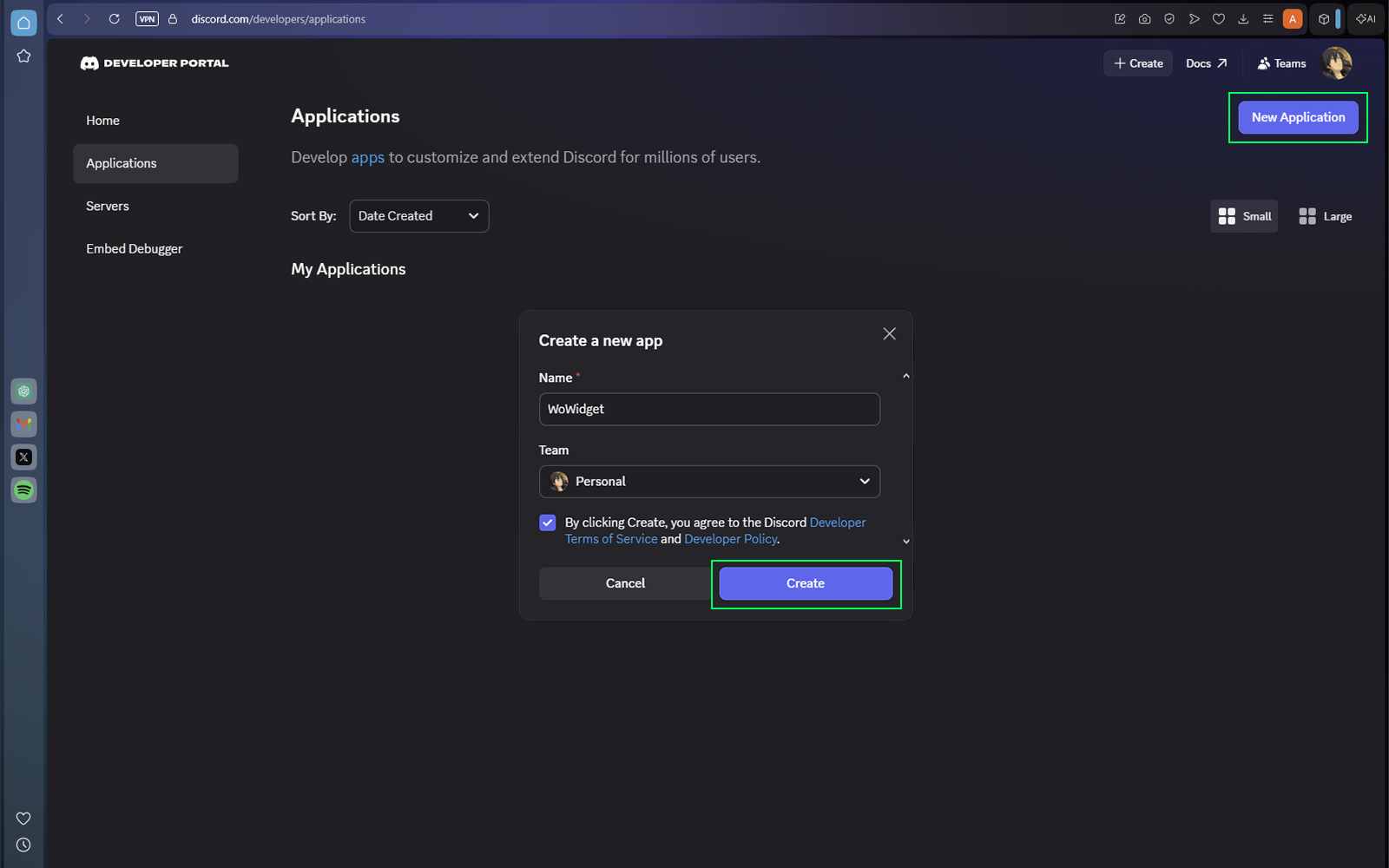Open the extensions cube icon
The height and width of the screenshot is (868, 1389).
(x=1324, y=19)
